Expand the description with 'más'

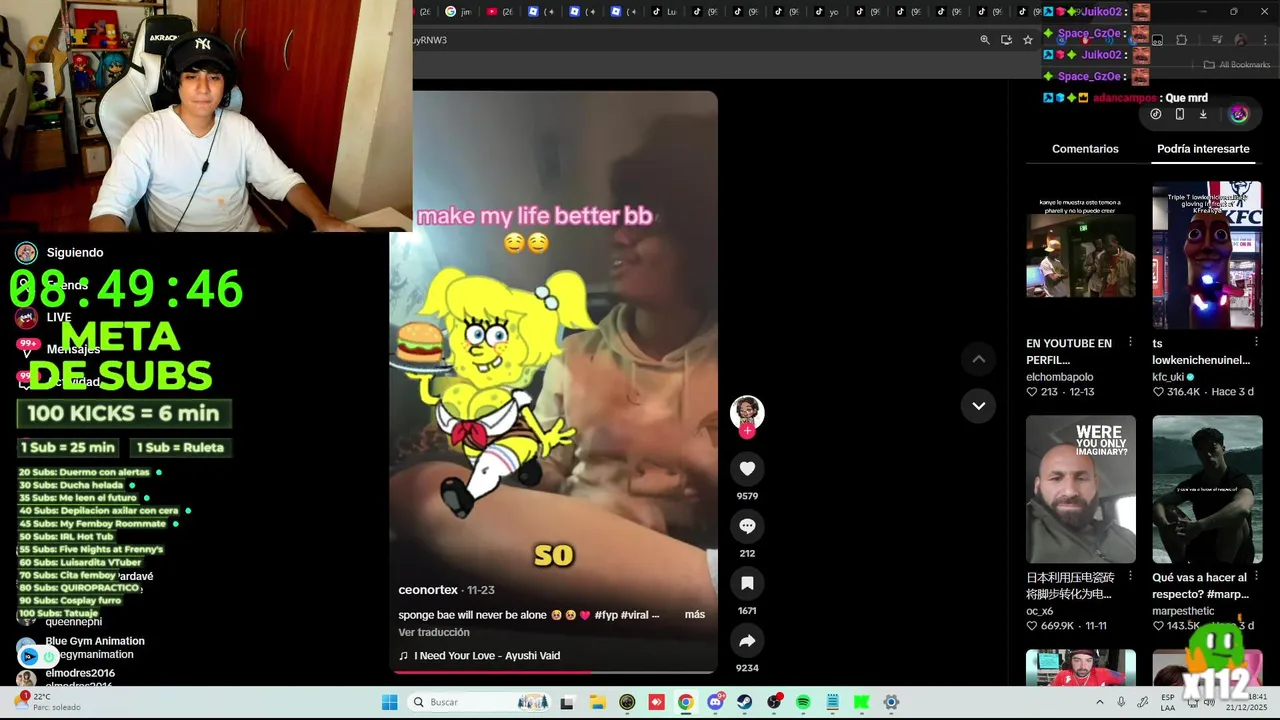(x=695, y=614)
